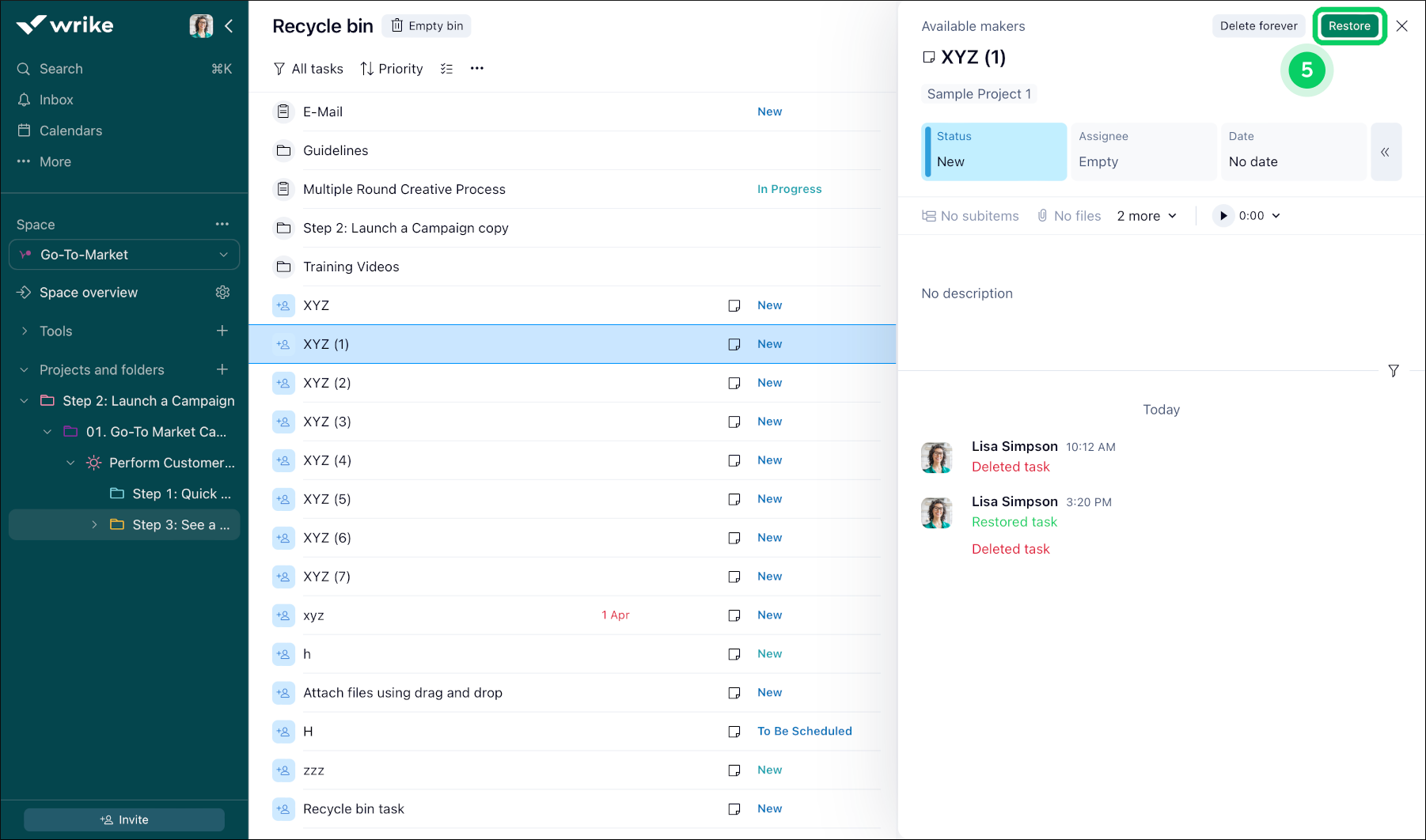Collapse the Step 2: Launch a Campaign folder
Screen dimensions: 1426x840
[x=23, y=400]
